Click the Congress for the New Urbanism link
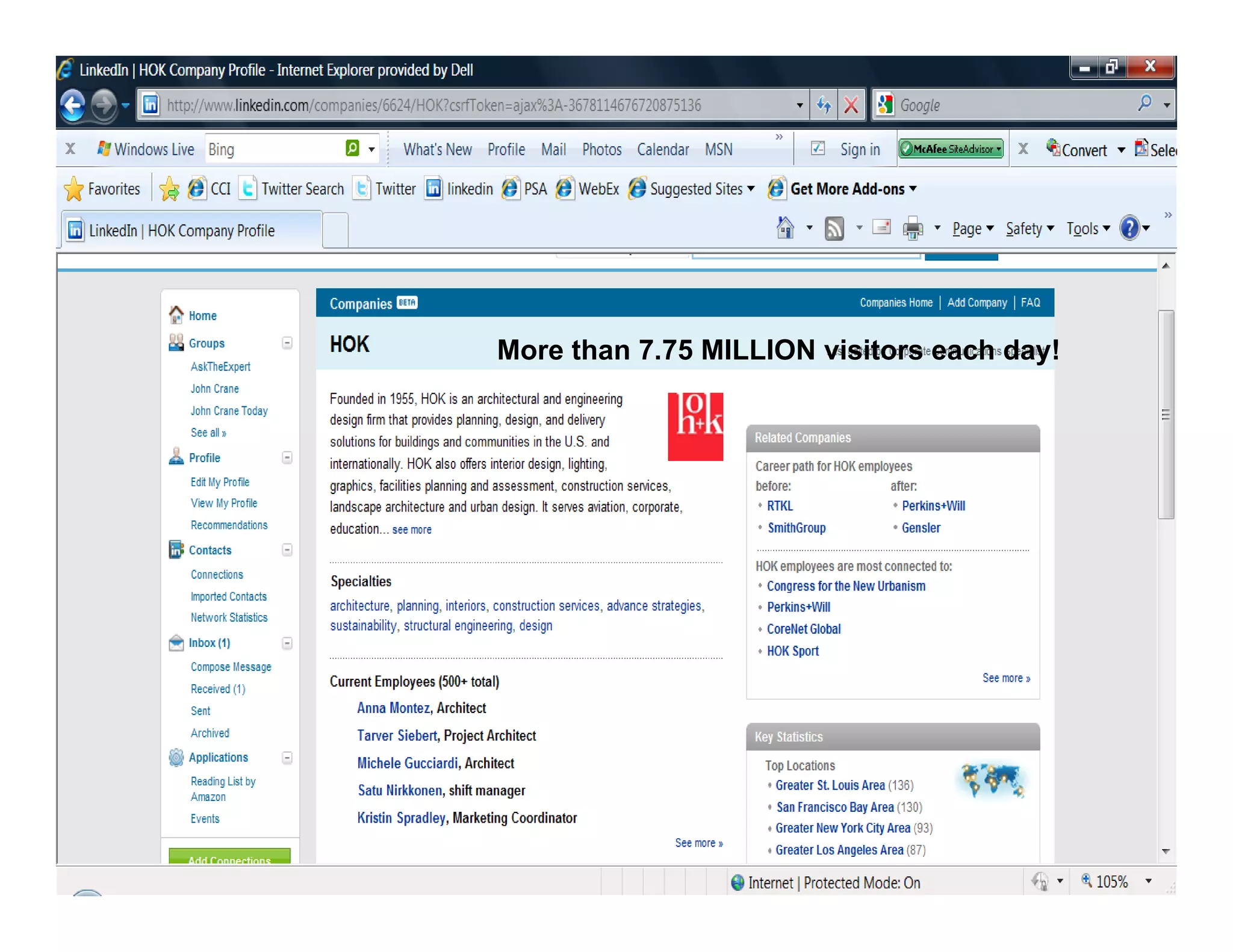The height and width of the screenshot is (952, 1233). 846,586
